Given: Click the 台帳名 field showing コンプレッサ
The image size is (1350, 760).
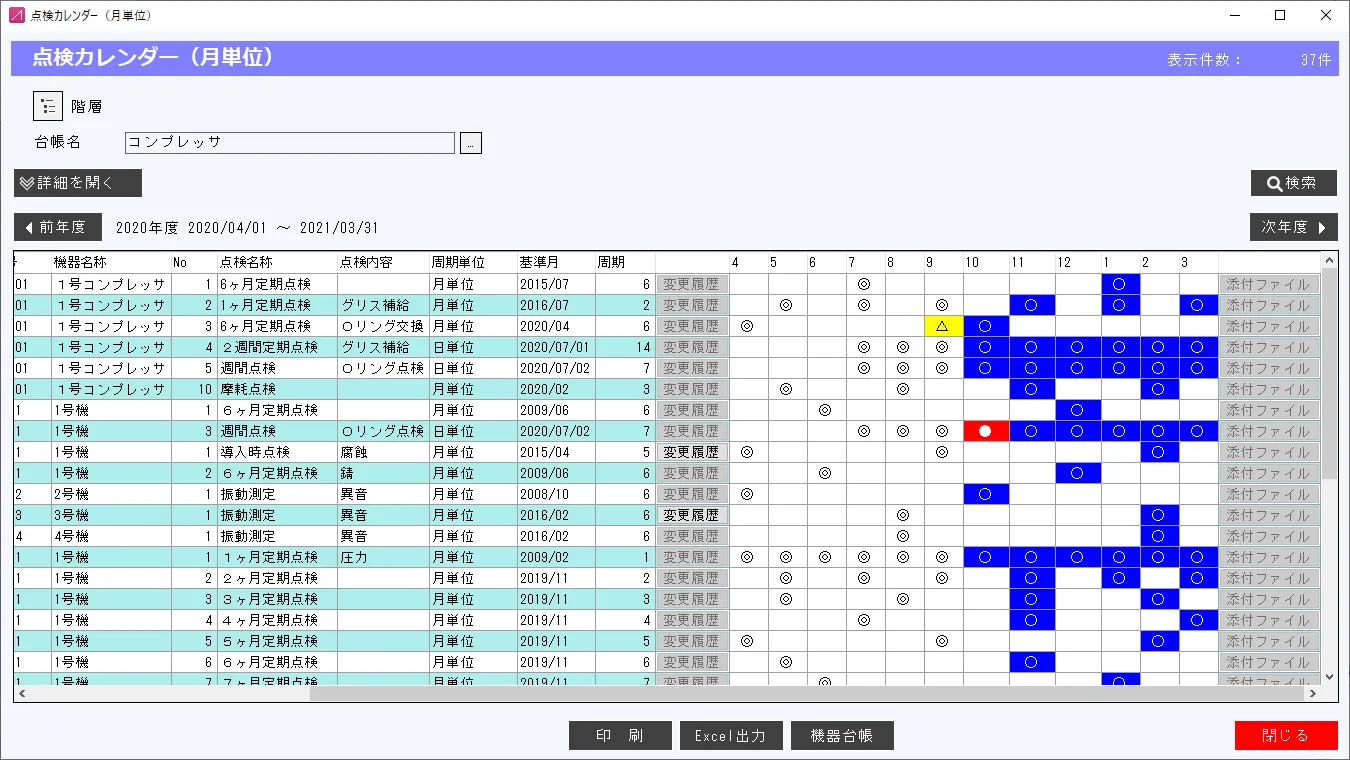Looking at the screenshot, I should point(290,142).
